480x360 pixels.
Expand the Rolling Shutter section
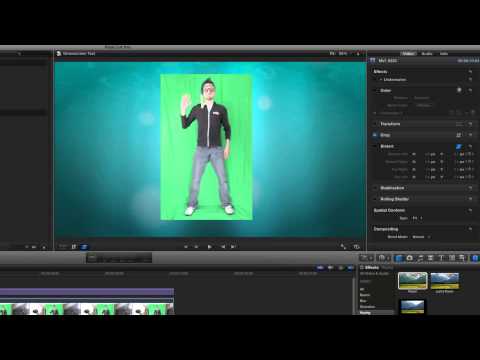click(421, 199)
